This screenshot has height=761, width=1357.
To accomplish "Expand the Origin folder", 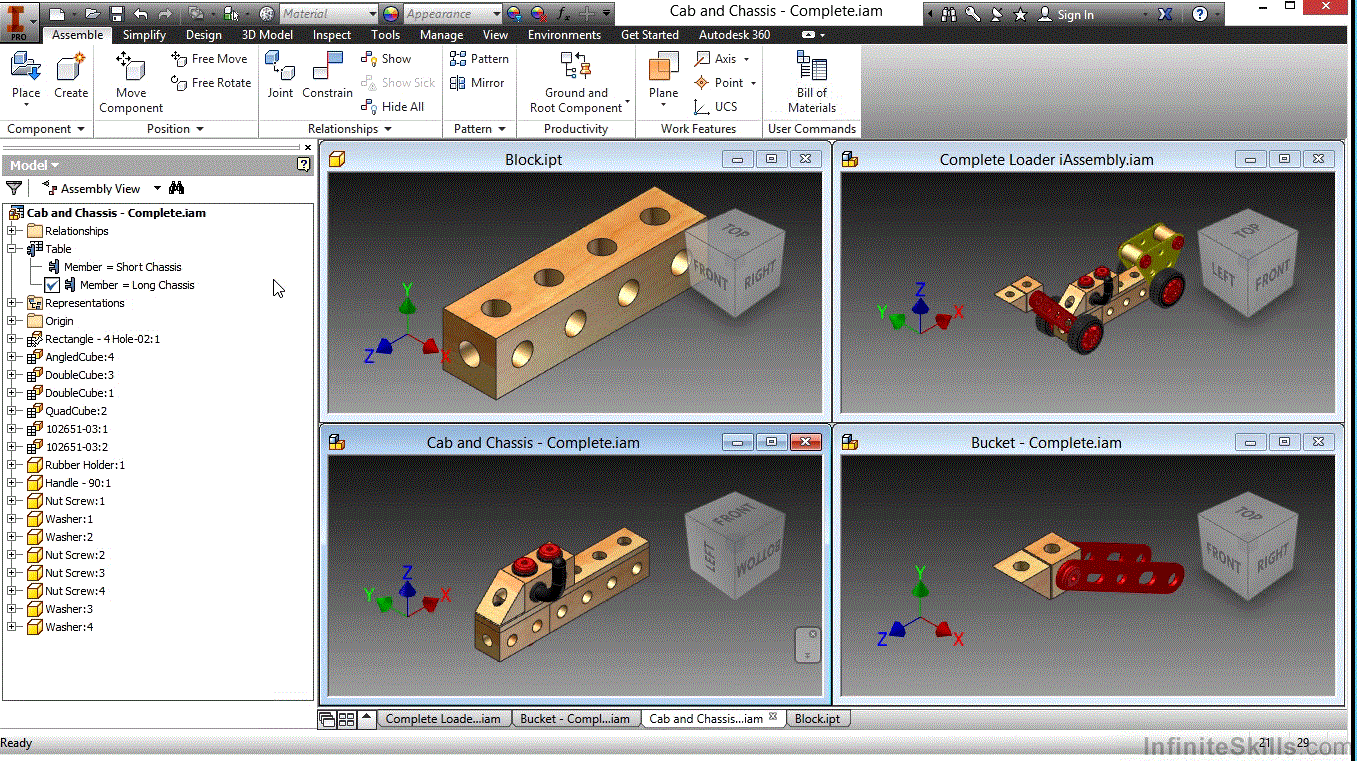I will (x=12, y=321).
